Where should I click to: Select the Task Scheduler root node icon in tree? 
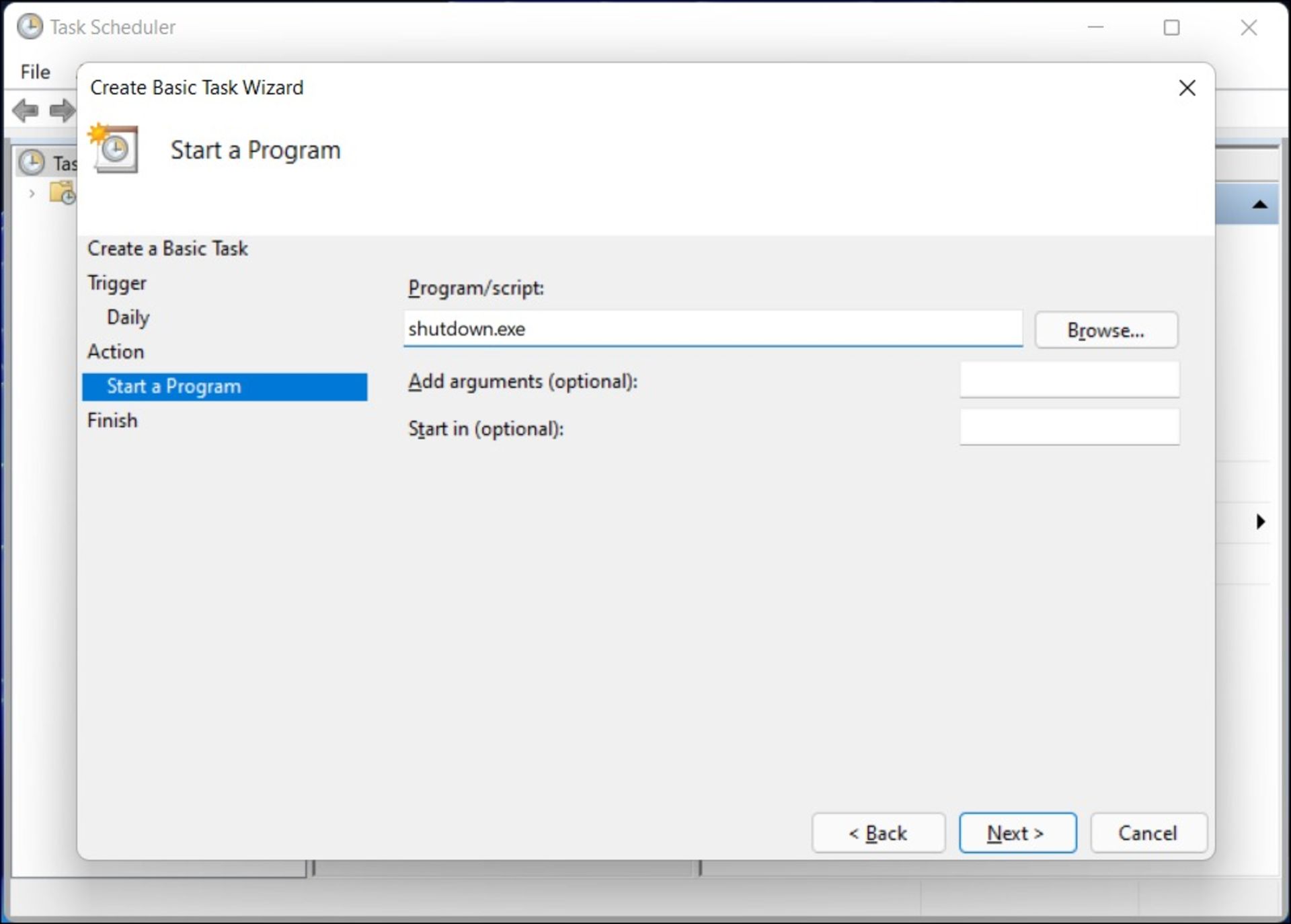click(x=31, y=163)
